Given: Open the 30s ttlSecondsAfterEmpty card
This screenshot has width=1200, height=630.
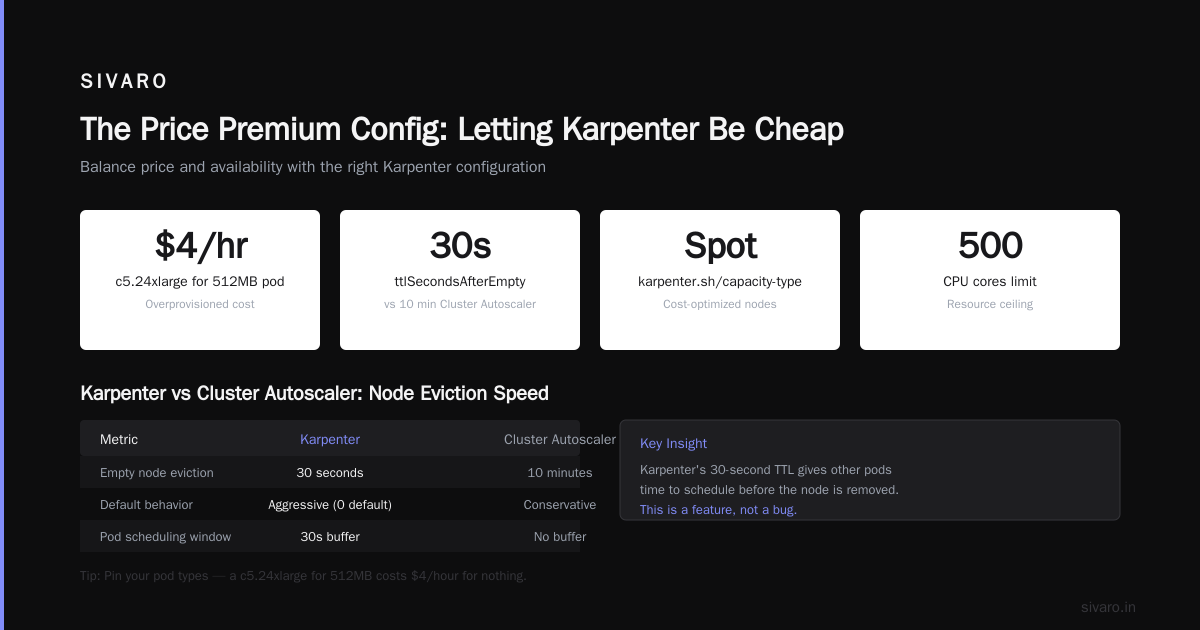Looking at the screenshot, I should coord(460,280).
